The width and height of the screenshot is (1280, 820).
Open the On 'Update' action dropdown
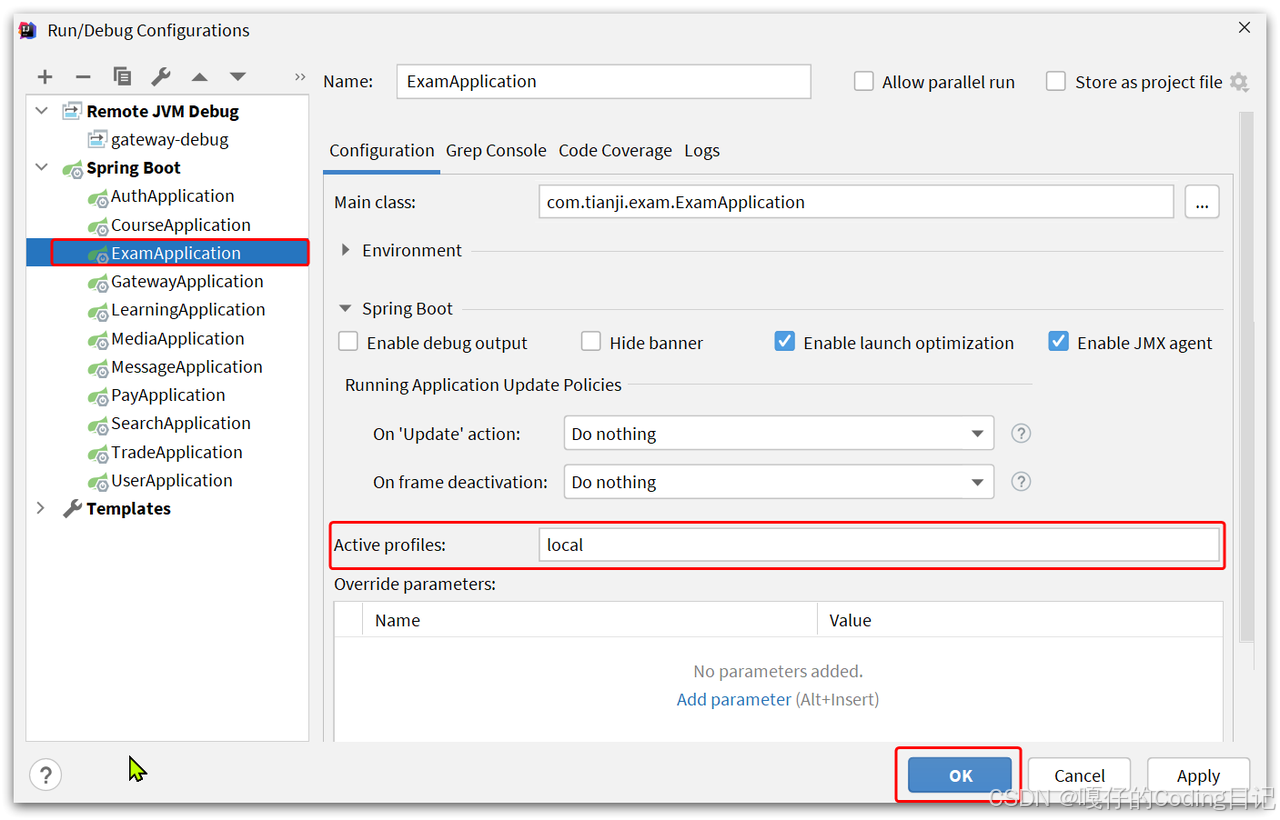pyautogui.click(x=779, y=433)
